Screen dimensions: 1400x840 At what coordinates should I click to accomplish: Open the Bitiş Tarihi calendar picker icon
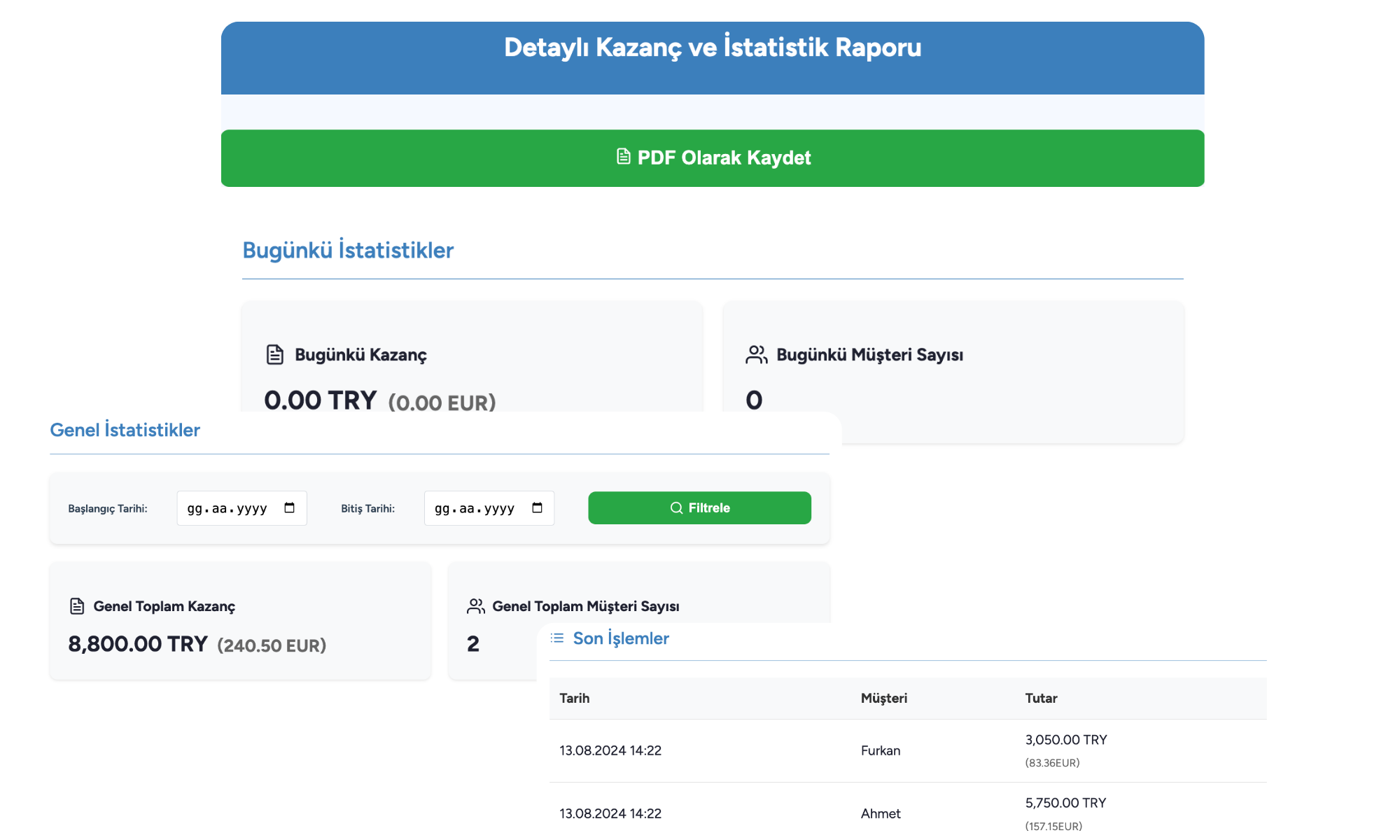tap(537, 508)
